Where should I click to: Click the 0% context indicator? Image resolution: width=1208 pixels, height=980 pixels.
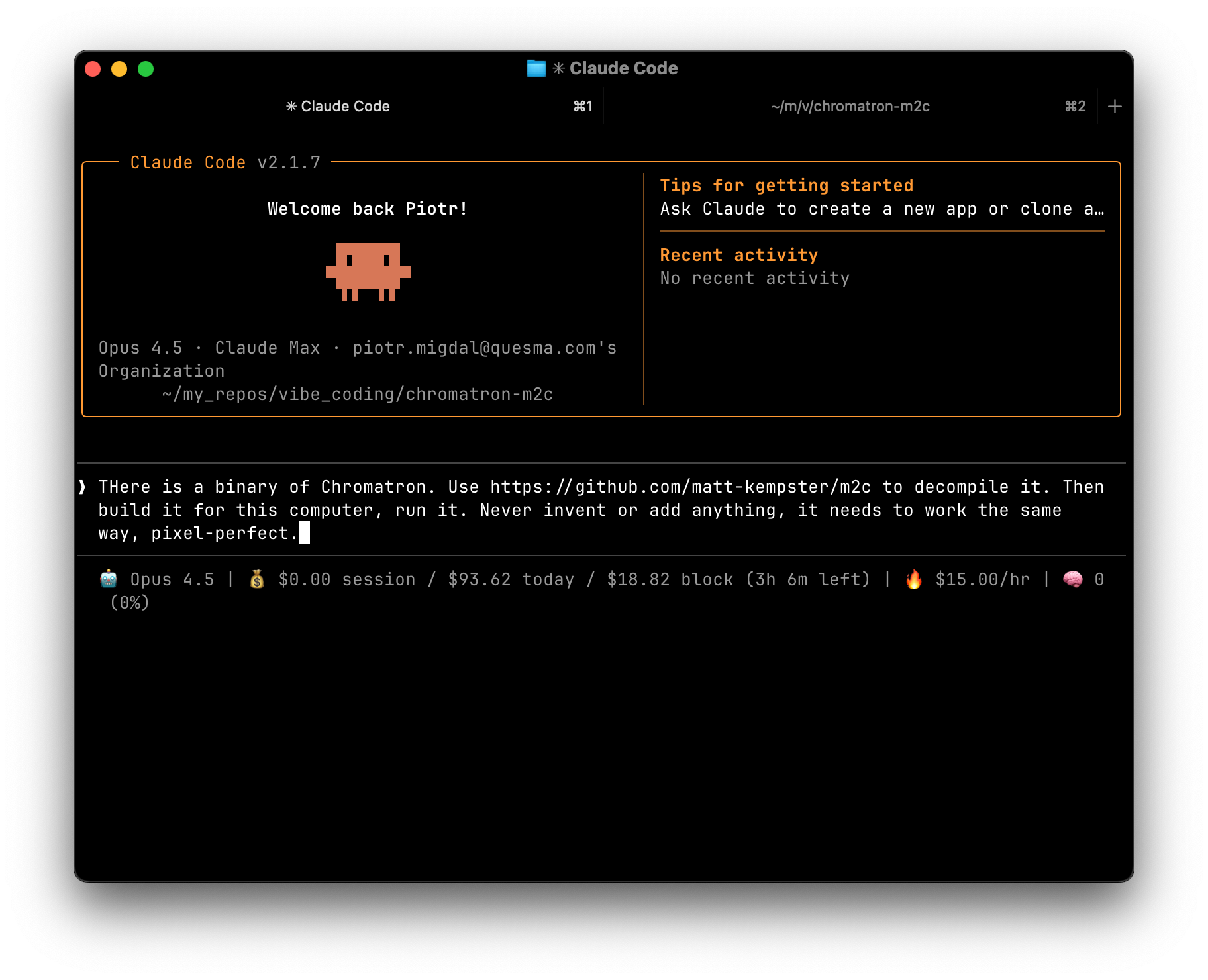pos(130,603)
